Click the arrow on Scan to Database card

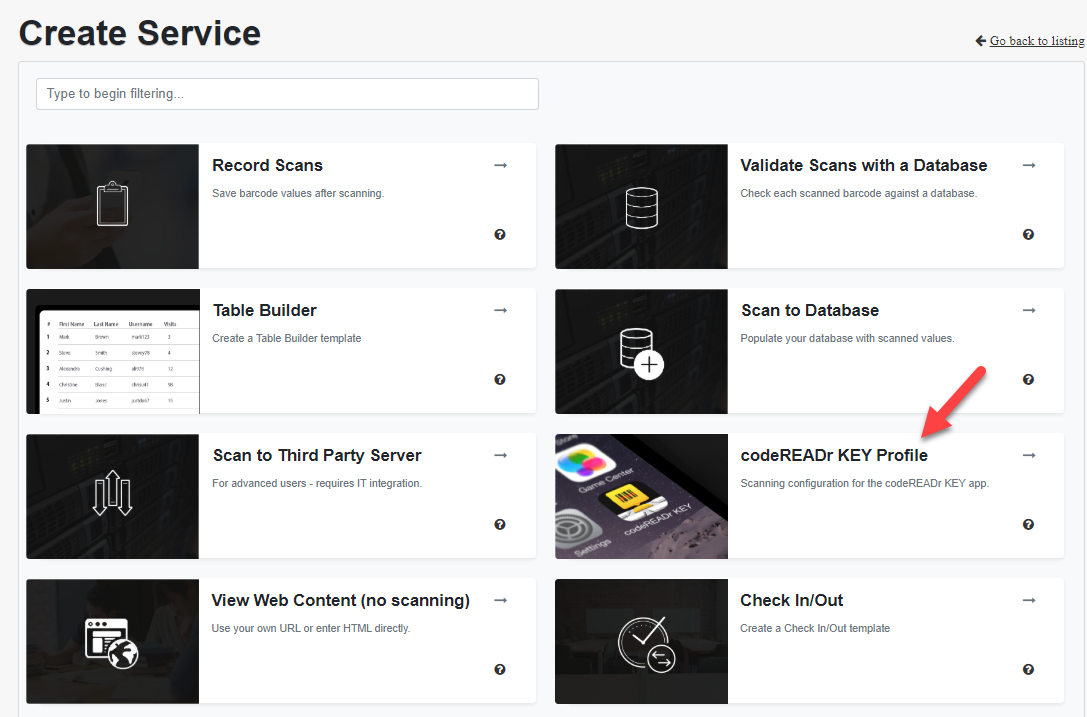pos(1029,310)
